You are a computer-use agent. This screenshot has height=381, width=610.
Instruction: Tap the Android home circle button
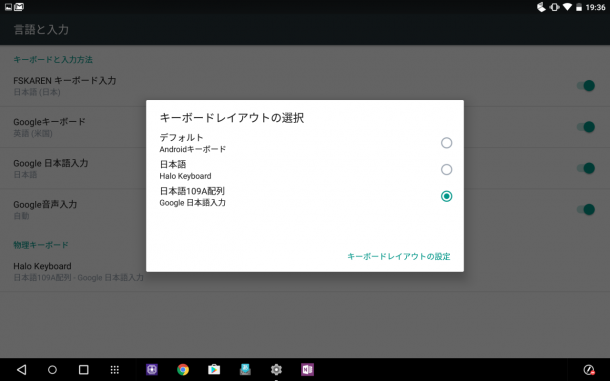tap(52, 370)
